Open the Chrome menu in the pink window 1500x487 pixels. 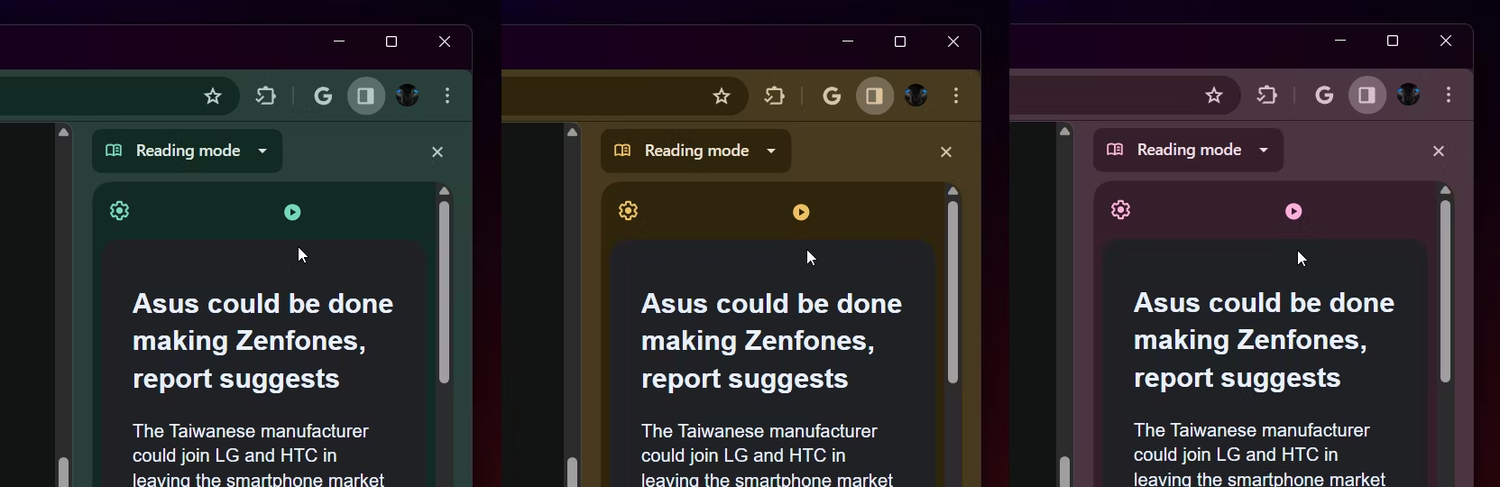pos(1449,96)
